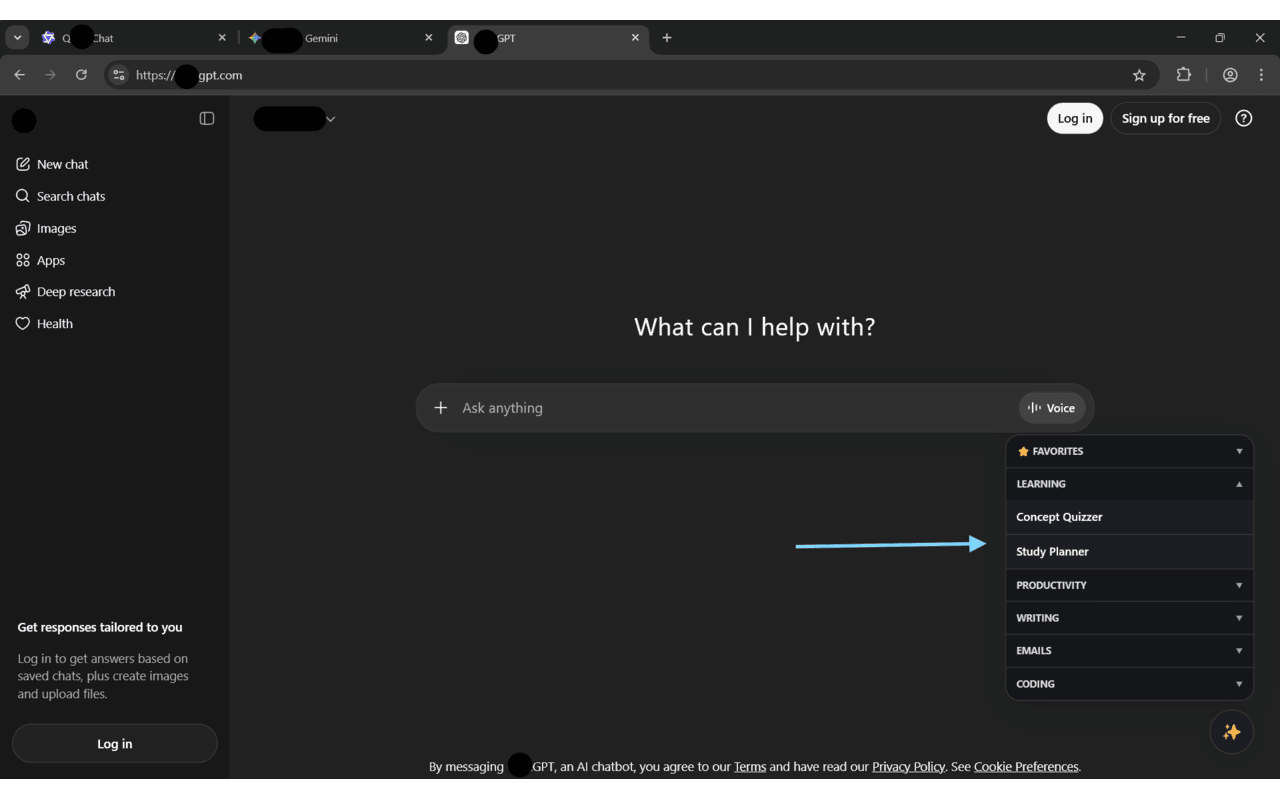Click the top Log in button

point(1075,118)
